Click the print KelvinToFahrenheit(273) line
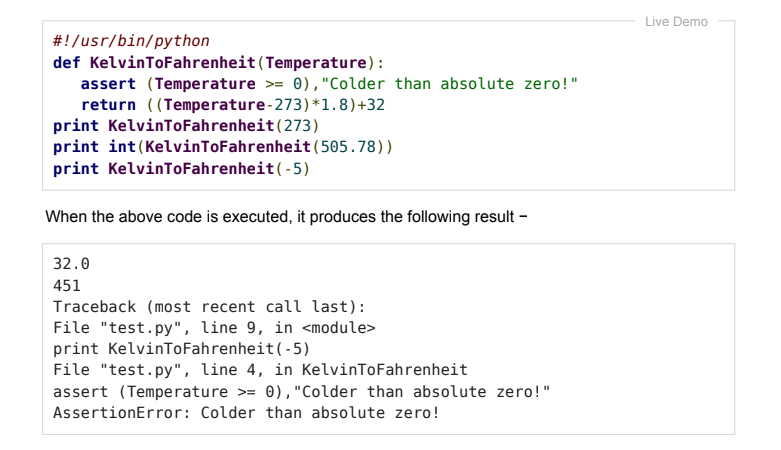This screenshot has height=450, width=781. (186, 126)
